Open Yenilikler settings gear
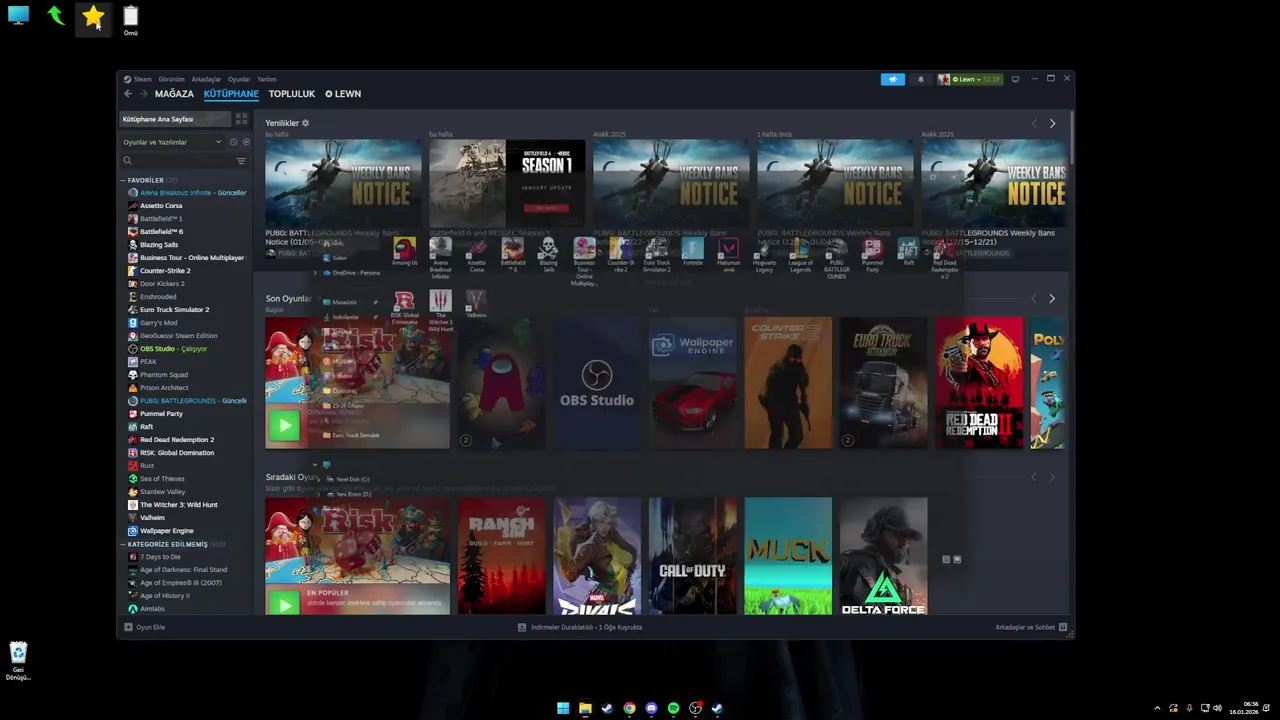The width and height of the screenshot is (1280, 720). coord(305,123)
